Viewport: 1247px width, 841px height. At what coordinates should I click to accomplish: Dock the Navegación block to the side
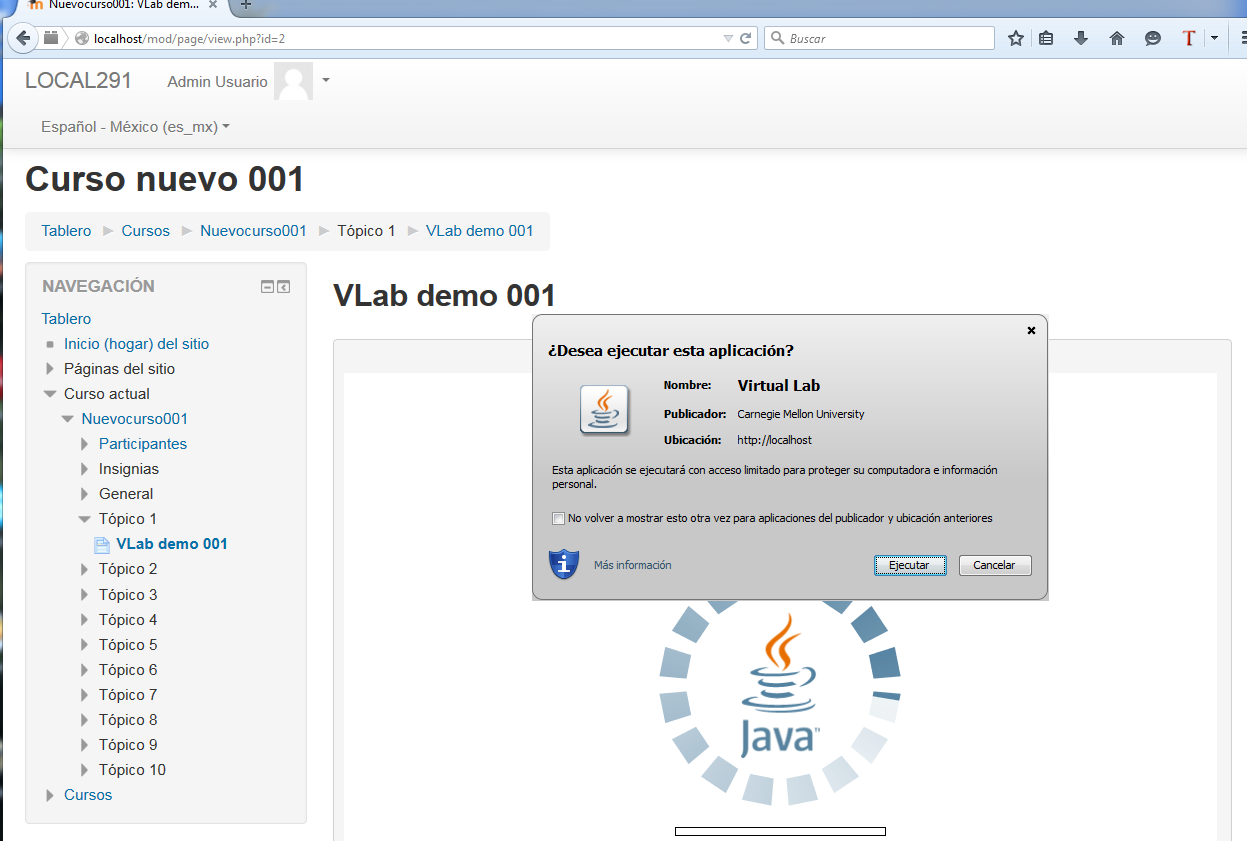click(284, 287)
